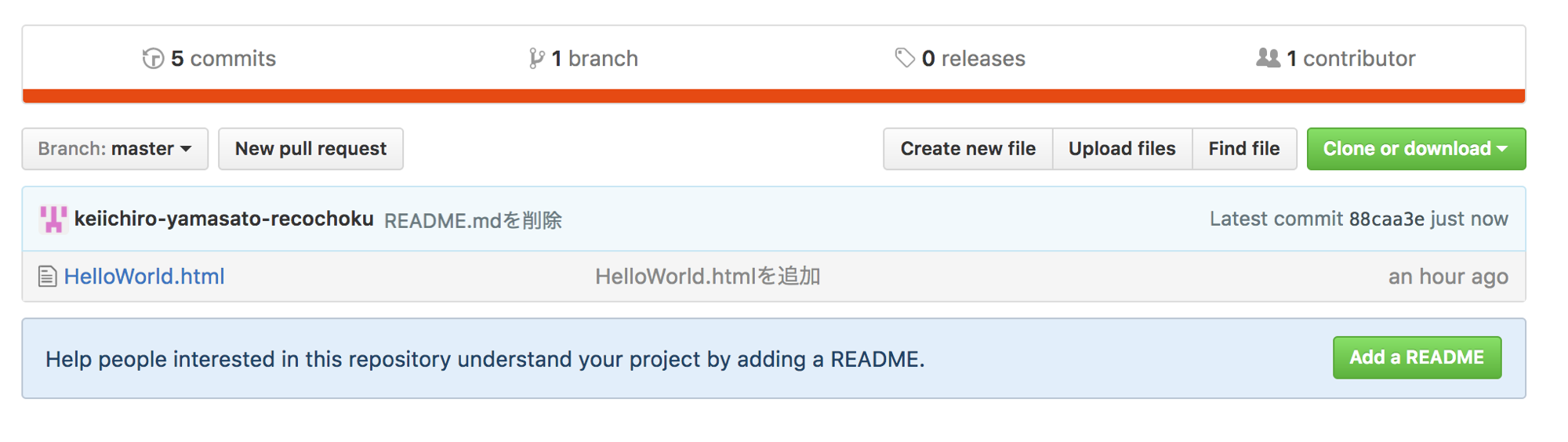Click the orange language bar
This screenshot has width=1568, height=442.
(x=773, y=96)
